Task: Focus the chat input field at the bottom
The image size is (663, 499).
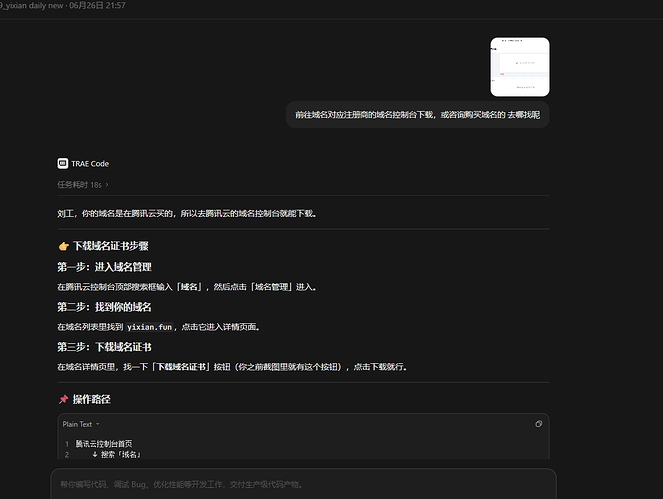Action: coord(303,484)
